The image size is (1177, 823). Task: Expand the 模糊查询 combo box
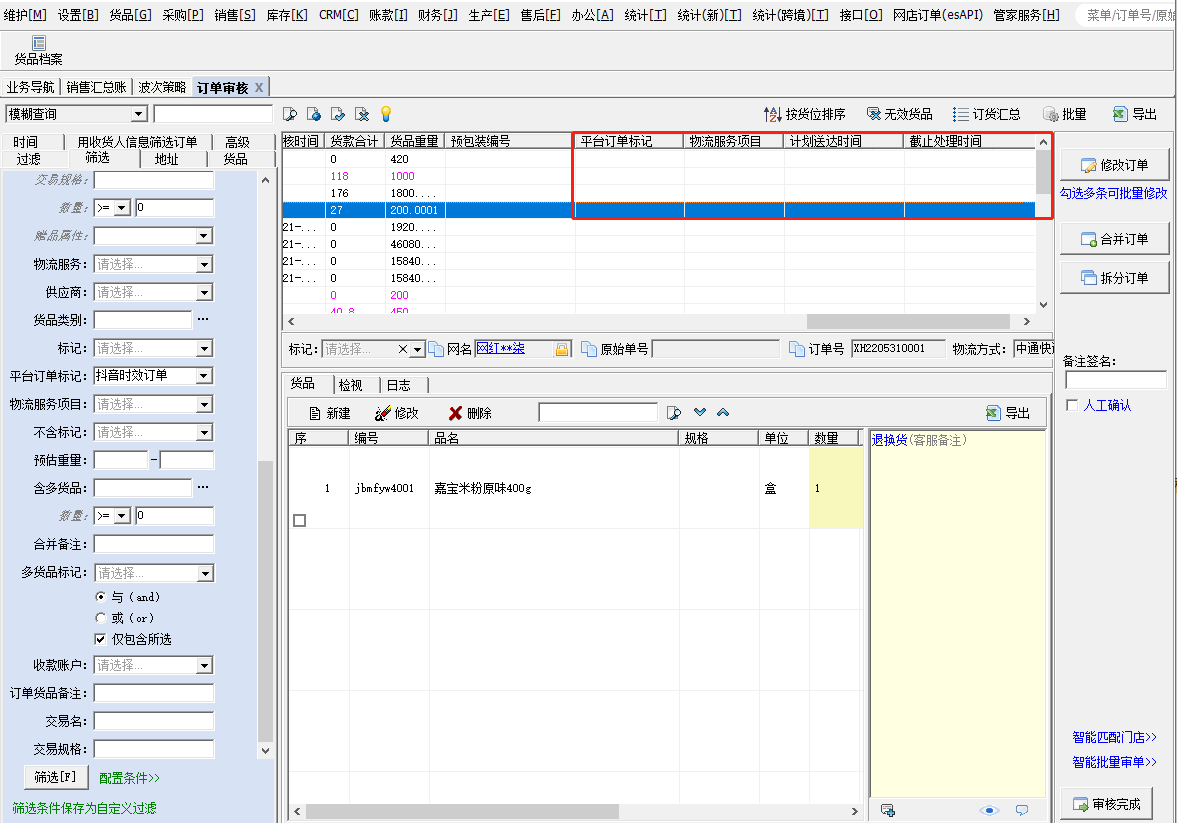(x=139, y=114)
